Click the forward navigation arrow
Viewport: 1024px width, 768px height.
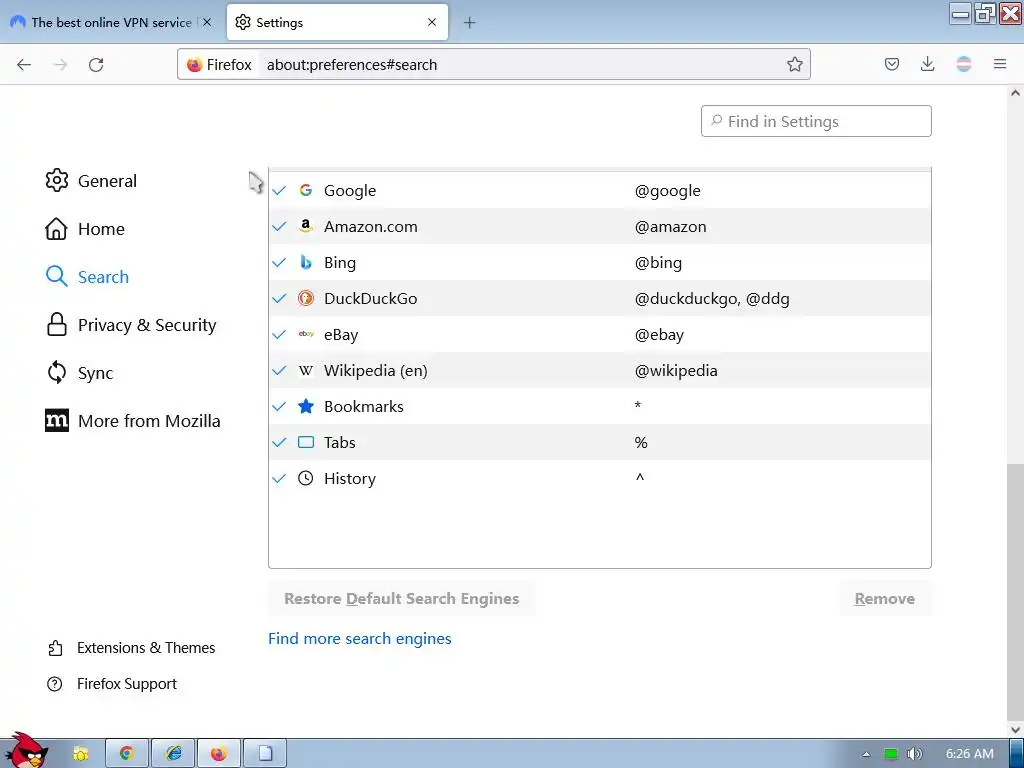pos(60,65)
